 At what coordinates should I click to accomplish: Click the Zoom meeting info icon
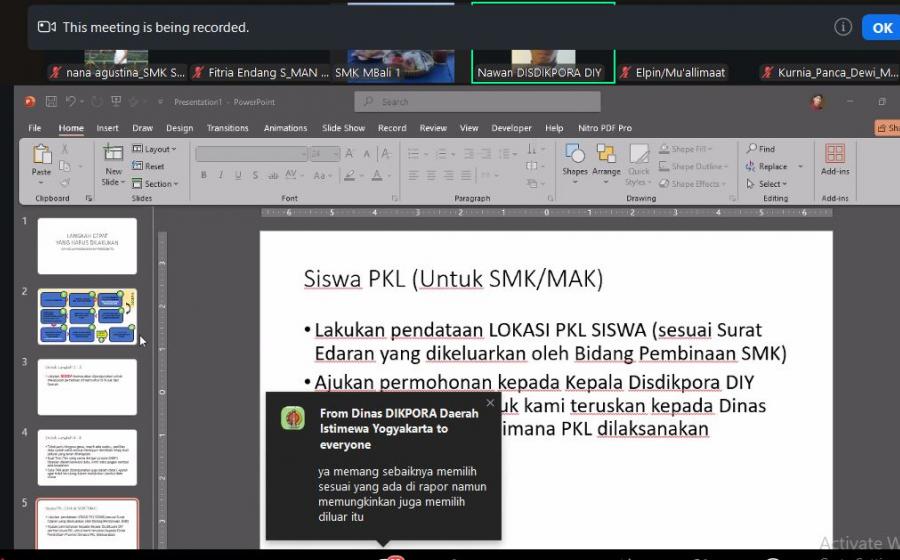pos(843,27)
